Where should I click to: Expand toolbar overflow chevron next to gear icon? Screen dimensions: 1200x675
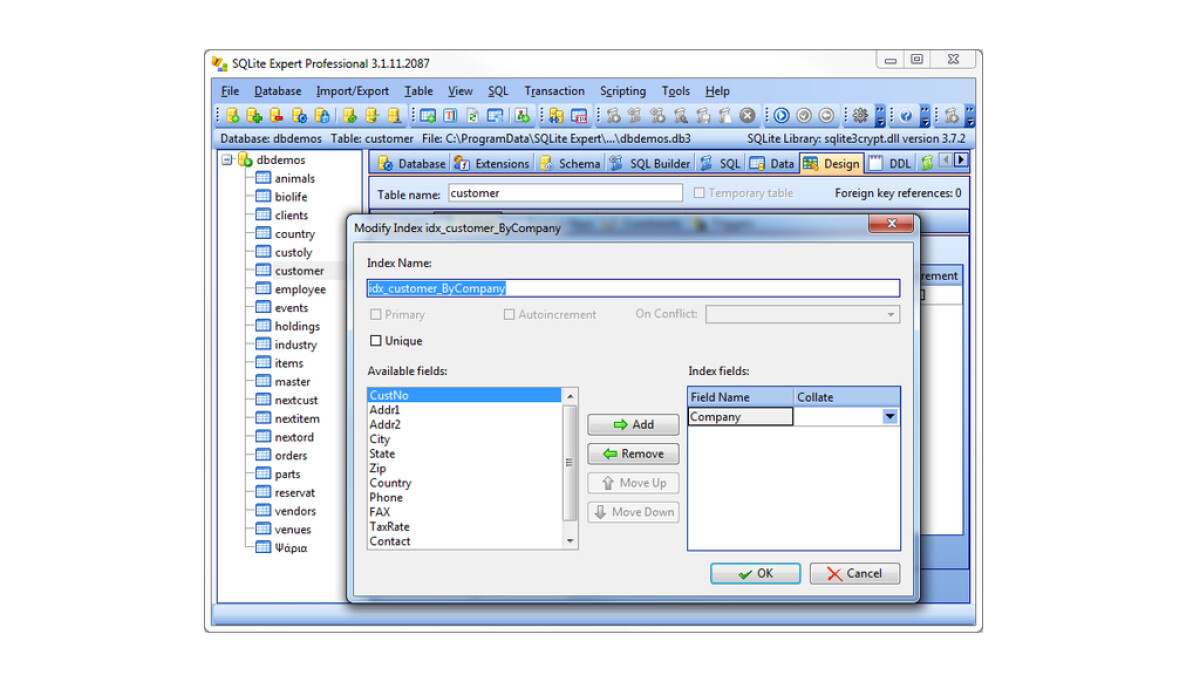(x=880, y=115)
